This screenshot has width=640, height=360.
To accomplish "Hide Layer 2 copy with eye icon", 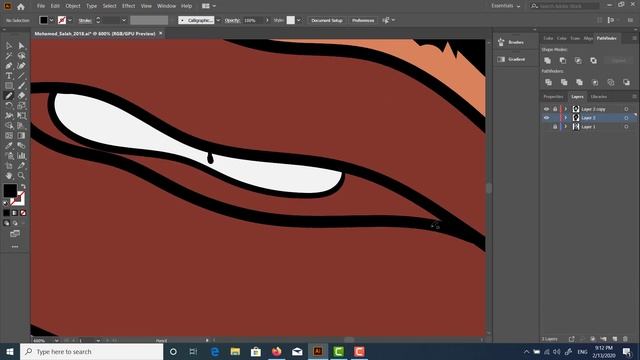I will coord(546,109).
